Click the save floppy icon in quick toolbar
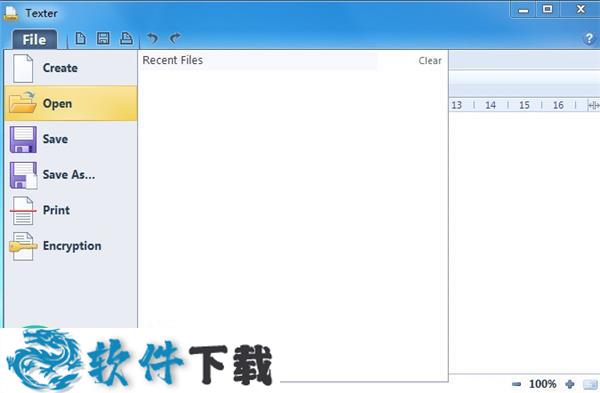The width and height of the screenshot is (600, 393). (x=103, y=38)
